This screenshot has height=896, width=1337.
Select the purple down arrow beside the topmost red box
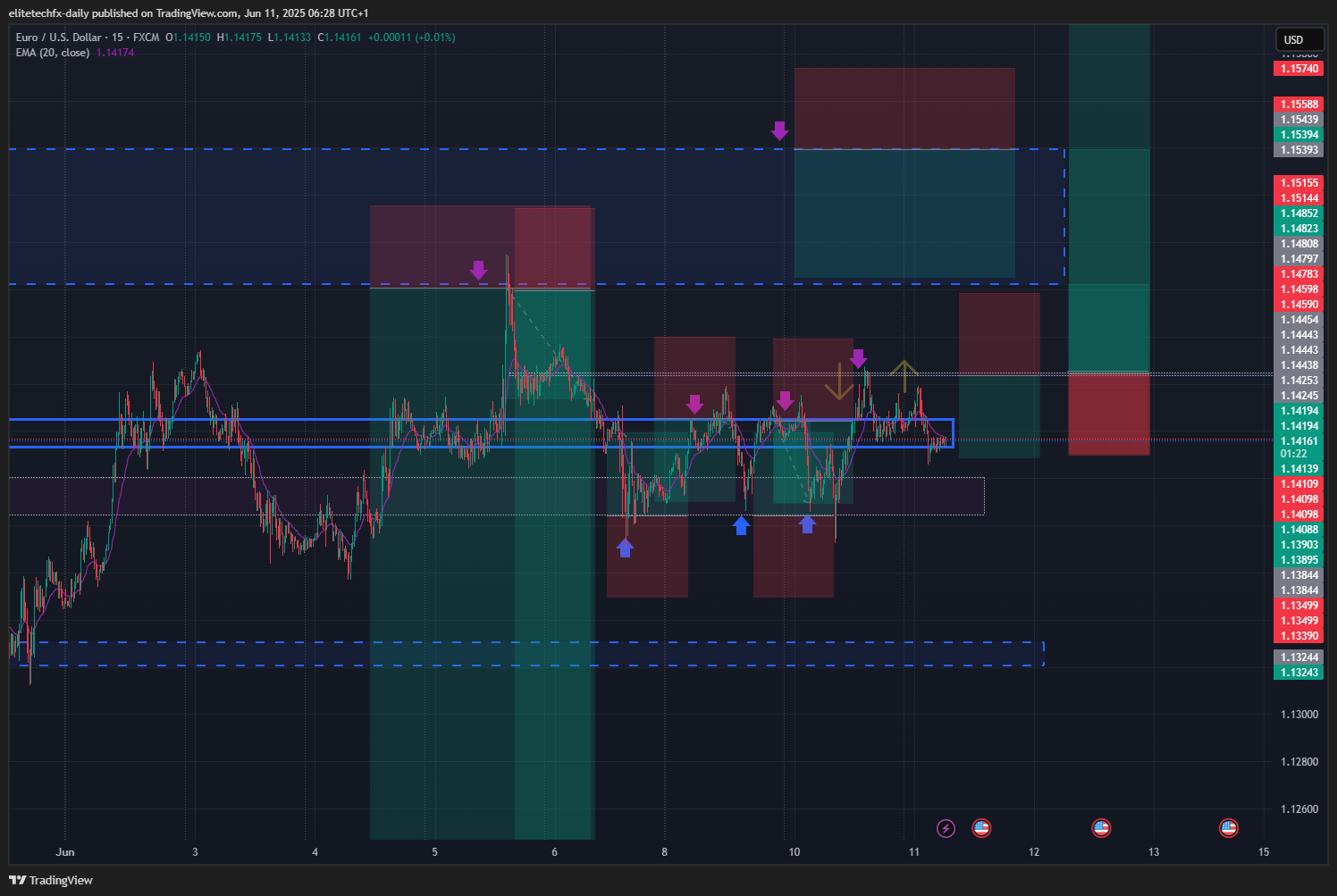coord(779,131)
